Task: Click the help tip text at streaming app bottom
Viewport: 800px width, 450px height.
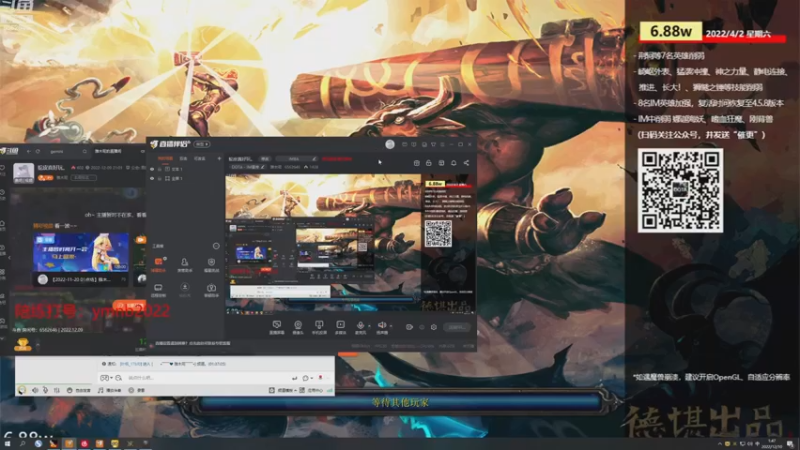Action: click(x=192, y=343)
